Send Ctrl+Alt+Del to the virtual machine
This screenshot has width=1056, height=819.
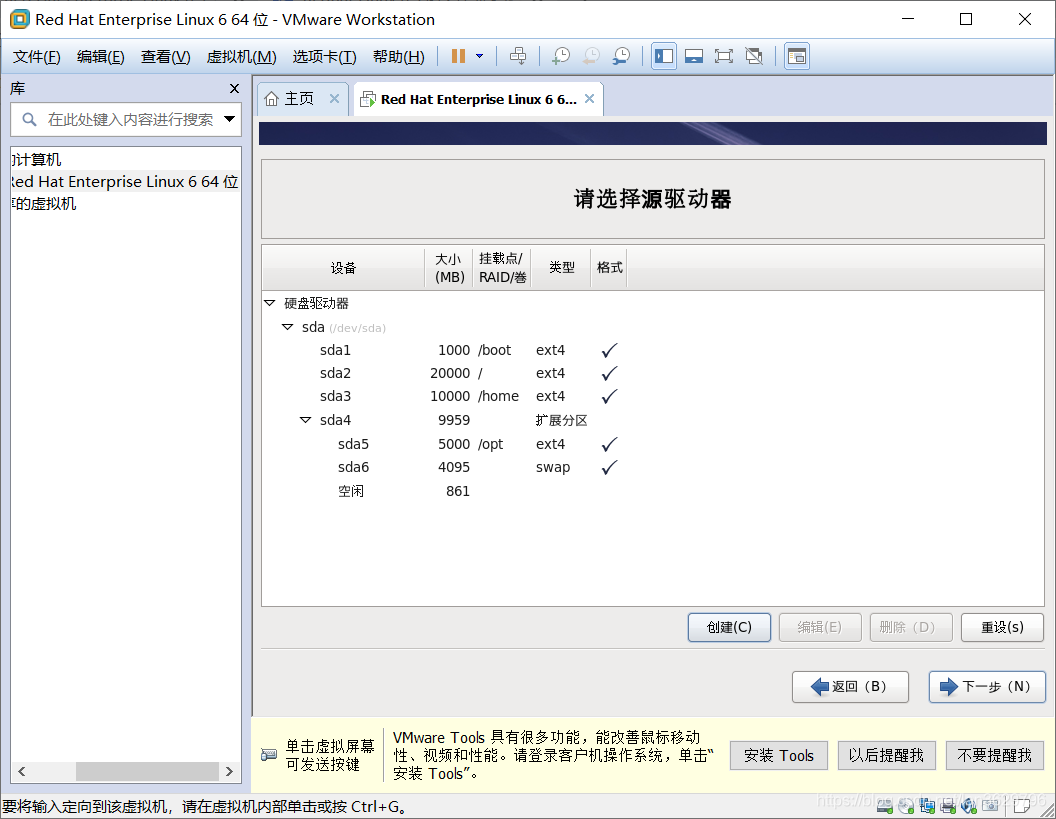tap(518, 56)
